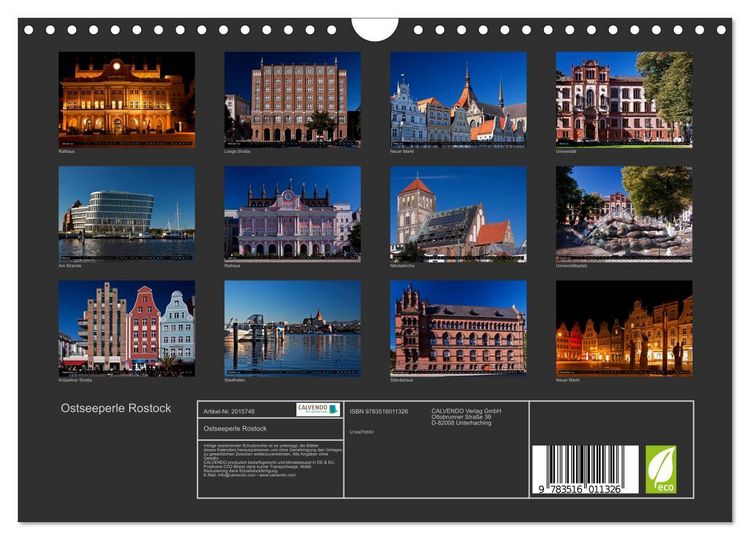Click the large 'Ostseeperle Rostock' title at the left
Screen dimensions: 750x540
[x=116, y=408]
